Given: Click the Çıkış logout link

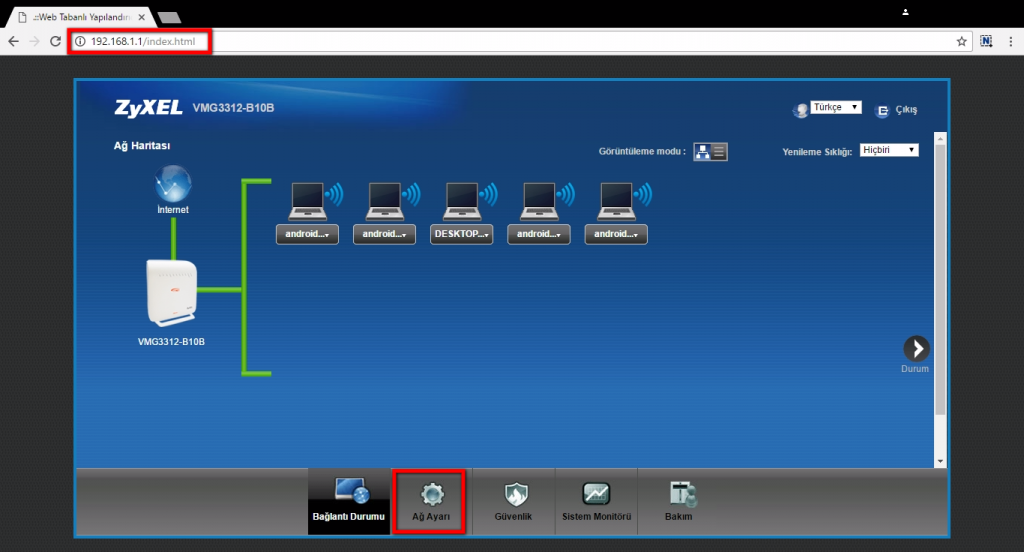Looking at the screenshot, I should [x=906, y=110].
